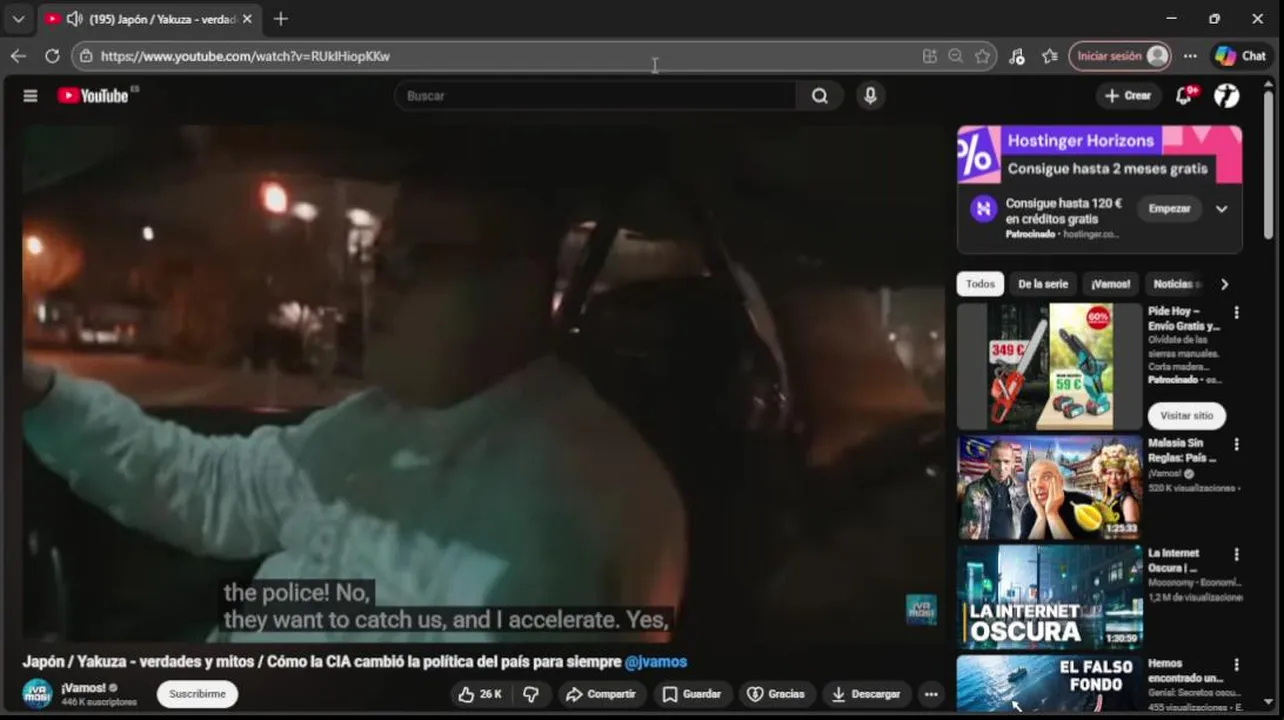Click La Internet Oscura video title

click(x=1174, y=560)
